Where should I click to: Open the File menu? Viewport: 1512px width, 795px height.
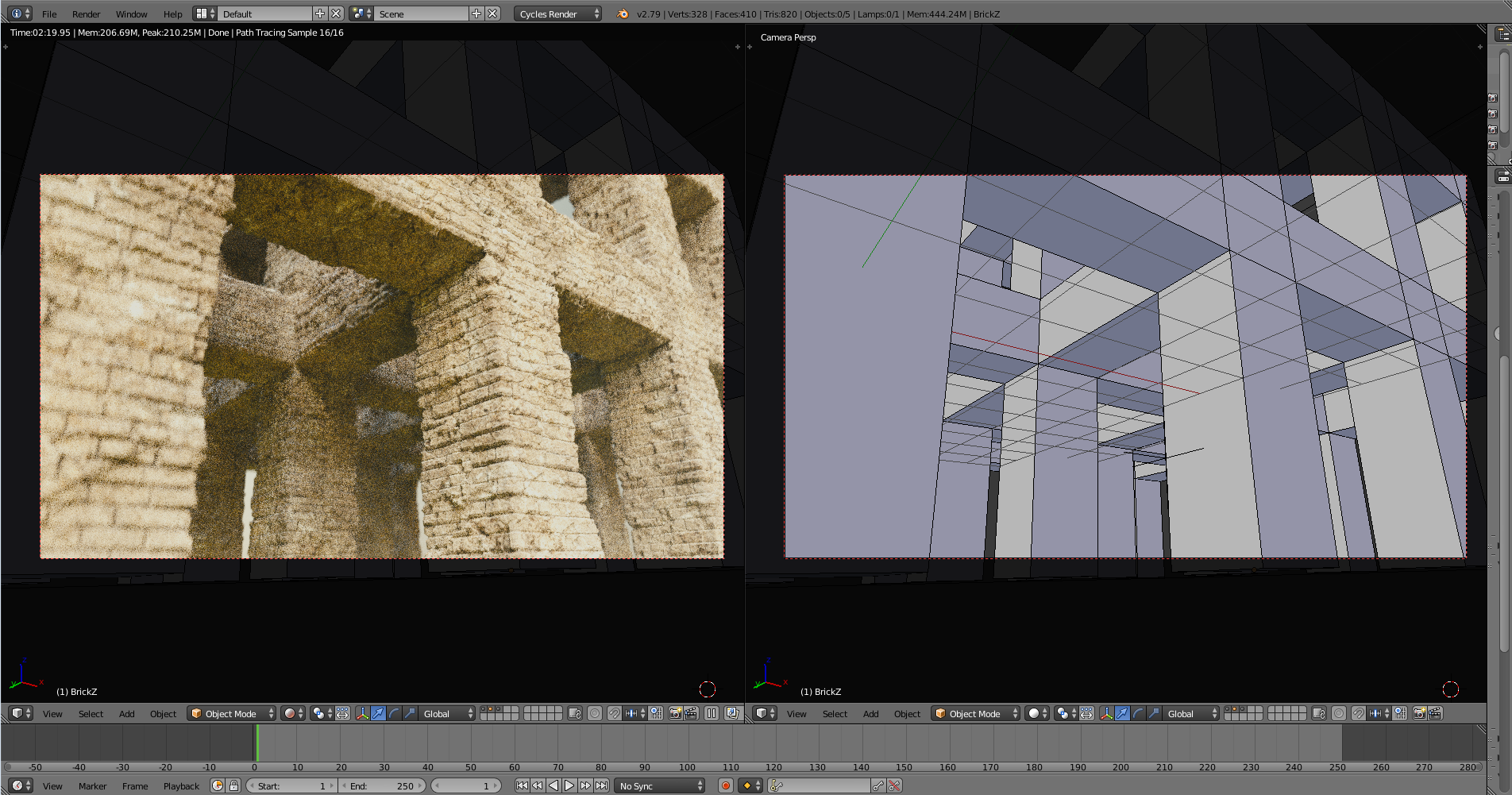pos(49,14)
